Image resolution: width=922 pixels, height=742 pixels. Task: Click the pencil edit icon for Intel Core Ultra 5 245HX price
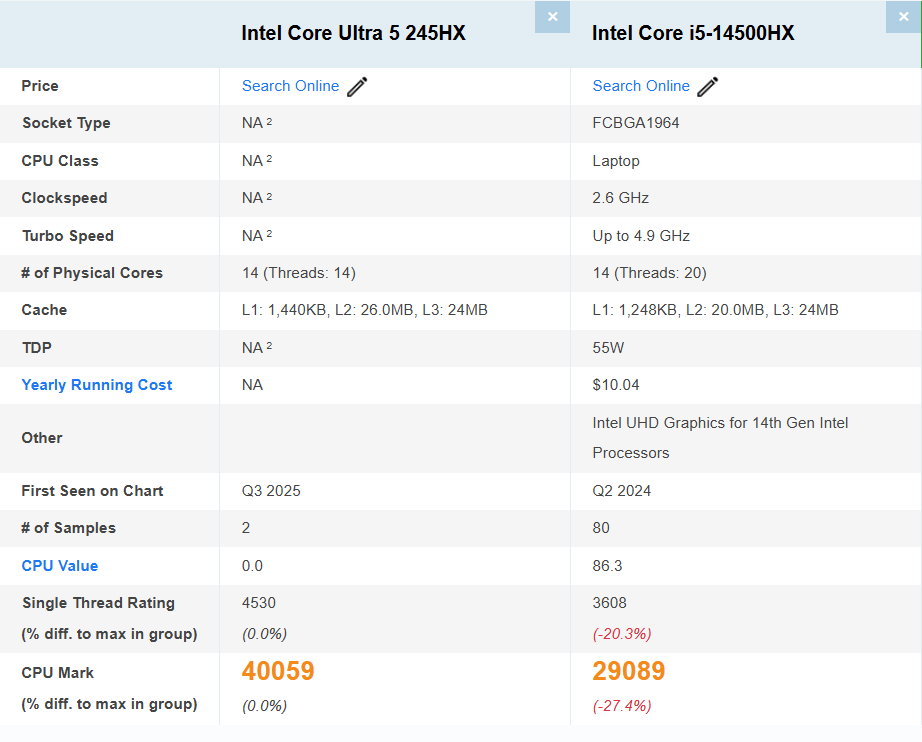357,86
